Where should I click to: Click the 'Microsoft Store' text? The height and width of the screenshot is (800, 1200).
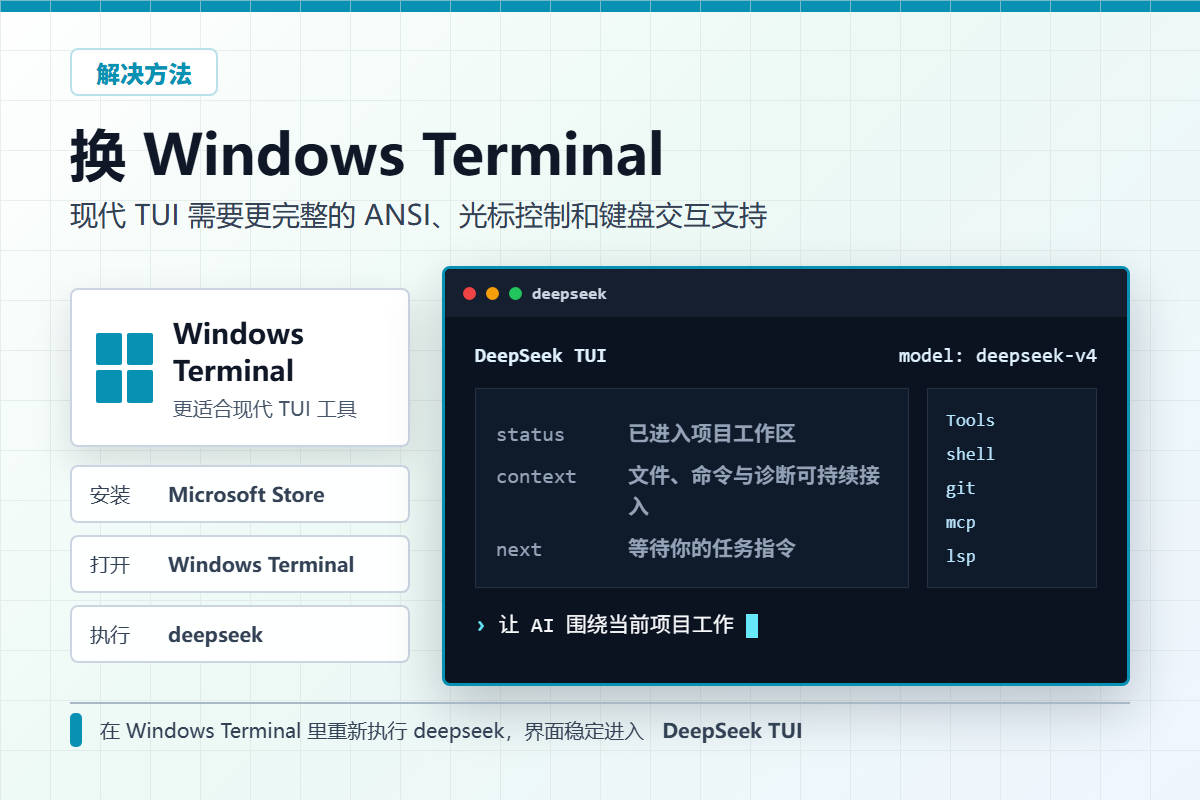(246, 495)
